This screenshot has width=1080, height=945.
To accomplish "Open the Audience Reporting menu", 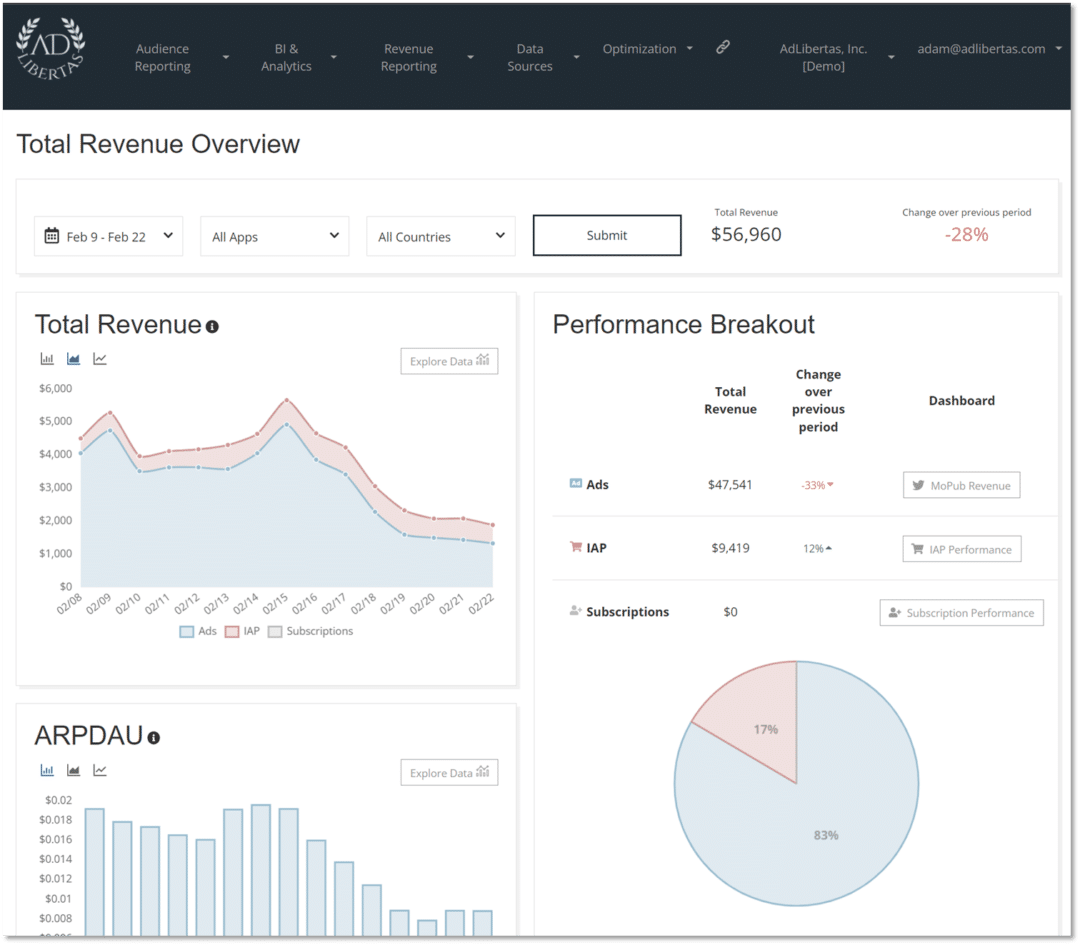I will (162, 57).
